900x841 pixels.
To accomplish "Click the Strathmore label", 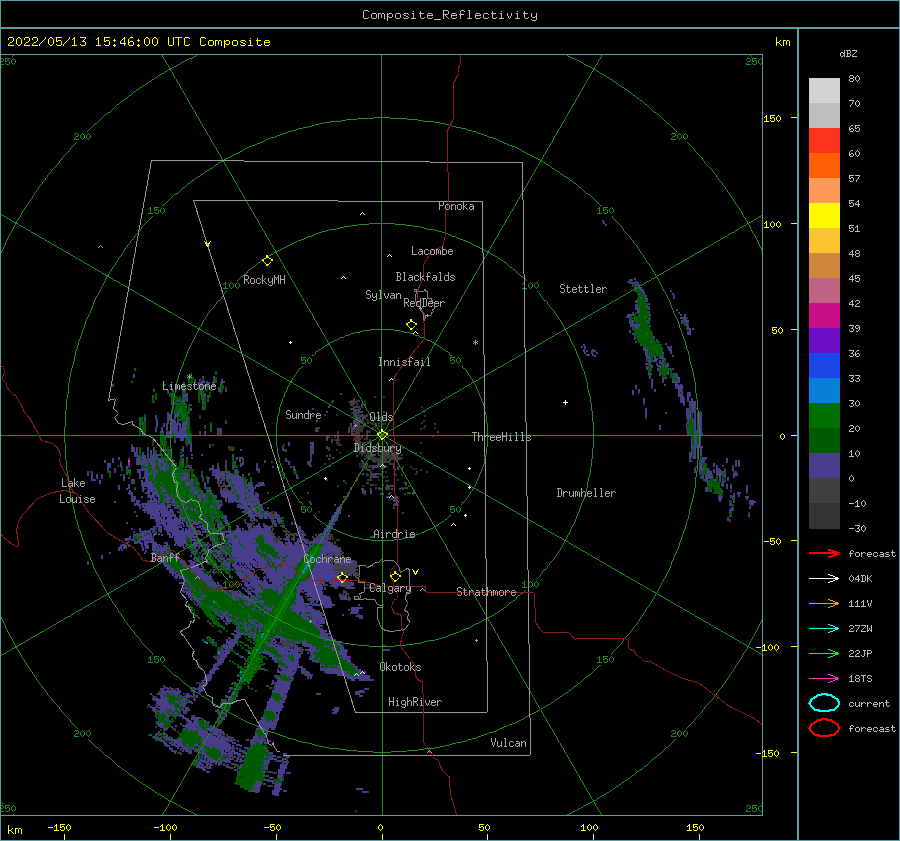I will point(486,592).
